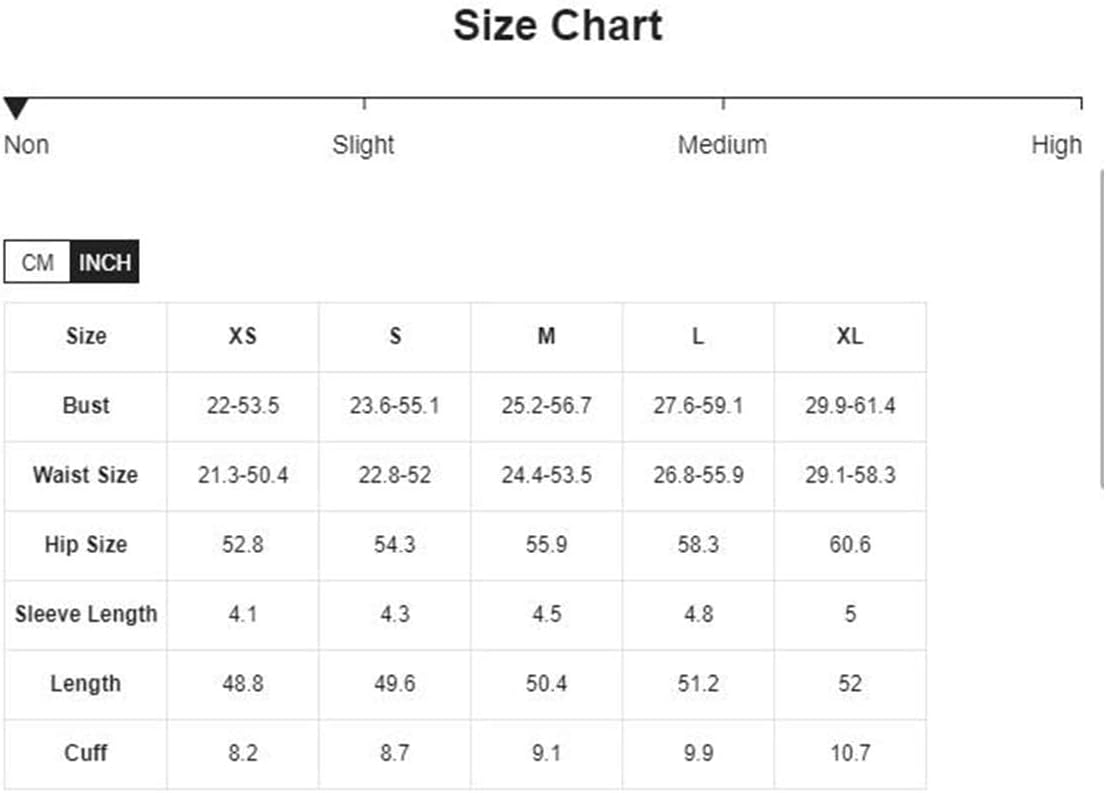Set stretch level to High

tap(1056, 145)
